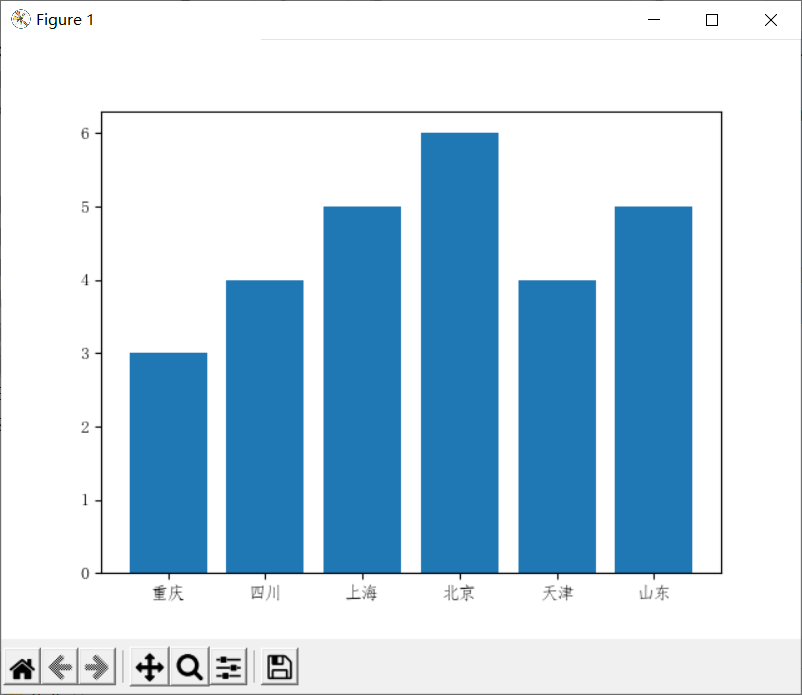Screen dimensions: 802x695
Task: Click the matplotlib Figure 1 window icon
Action: [20, 19]
